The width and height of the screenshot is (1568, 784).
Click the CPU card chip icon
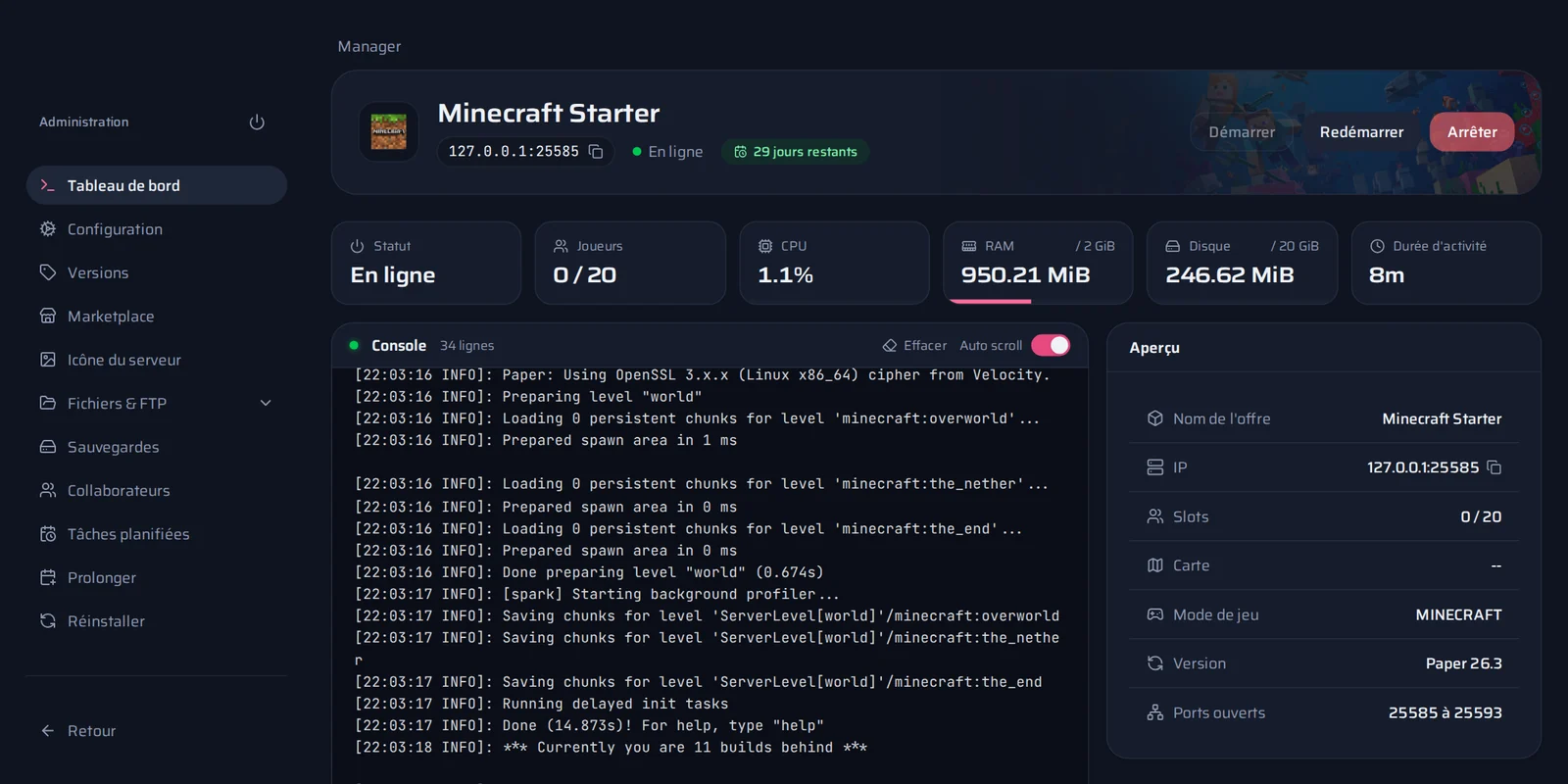765,246
